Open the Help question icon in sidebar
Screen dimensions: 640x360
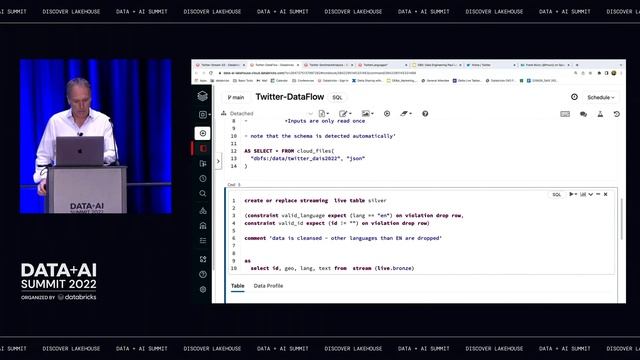point(203,274)
